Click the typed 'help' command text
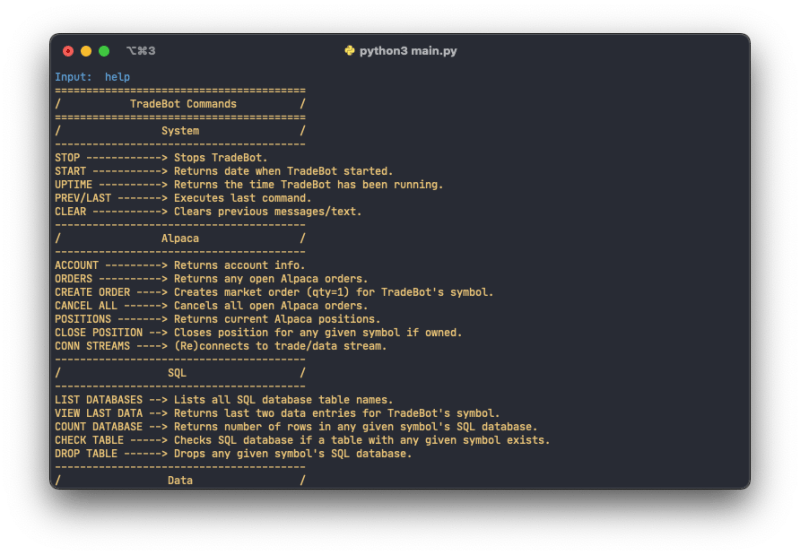This screenshot has height=555, width=800. 117,77
